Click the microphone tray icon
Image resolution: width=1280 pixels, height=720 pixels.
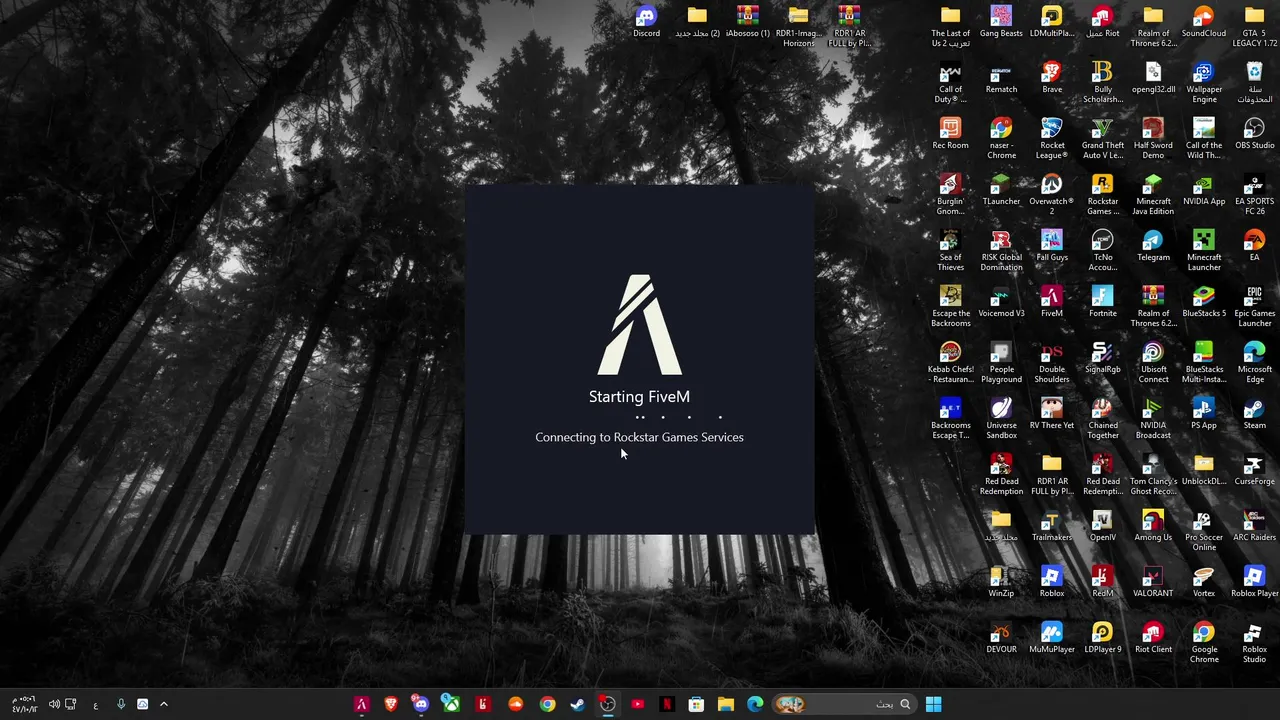pyautogui.click(x=121, y=704)
